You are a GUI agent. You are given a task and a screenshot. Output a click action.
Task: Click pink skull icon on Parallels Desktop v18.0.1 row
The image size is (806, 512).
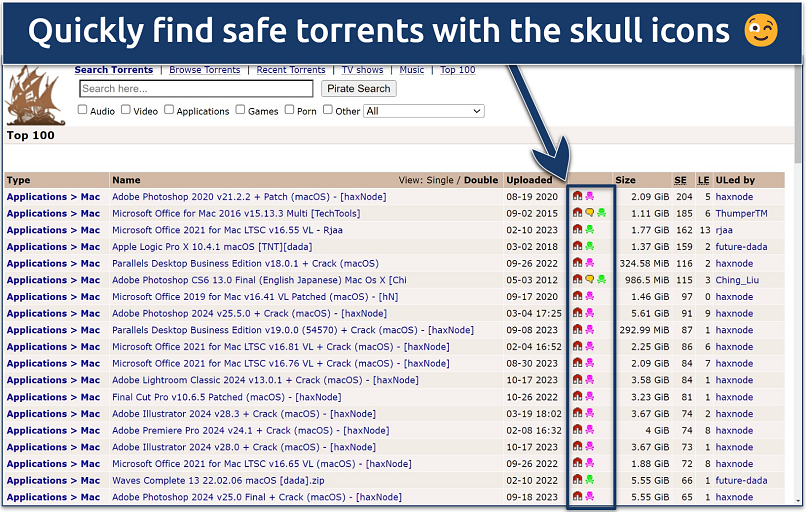point(590,263)
